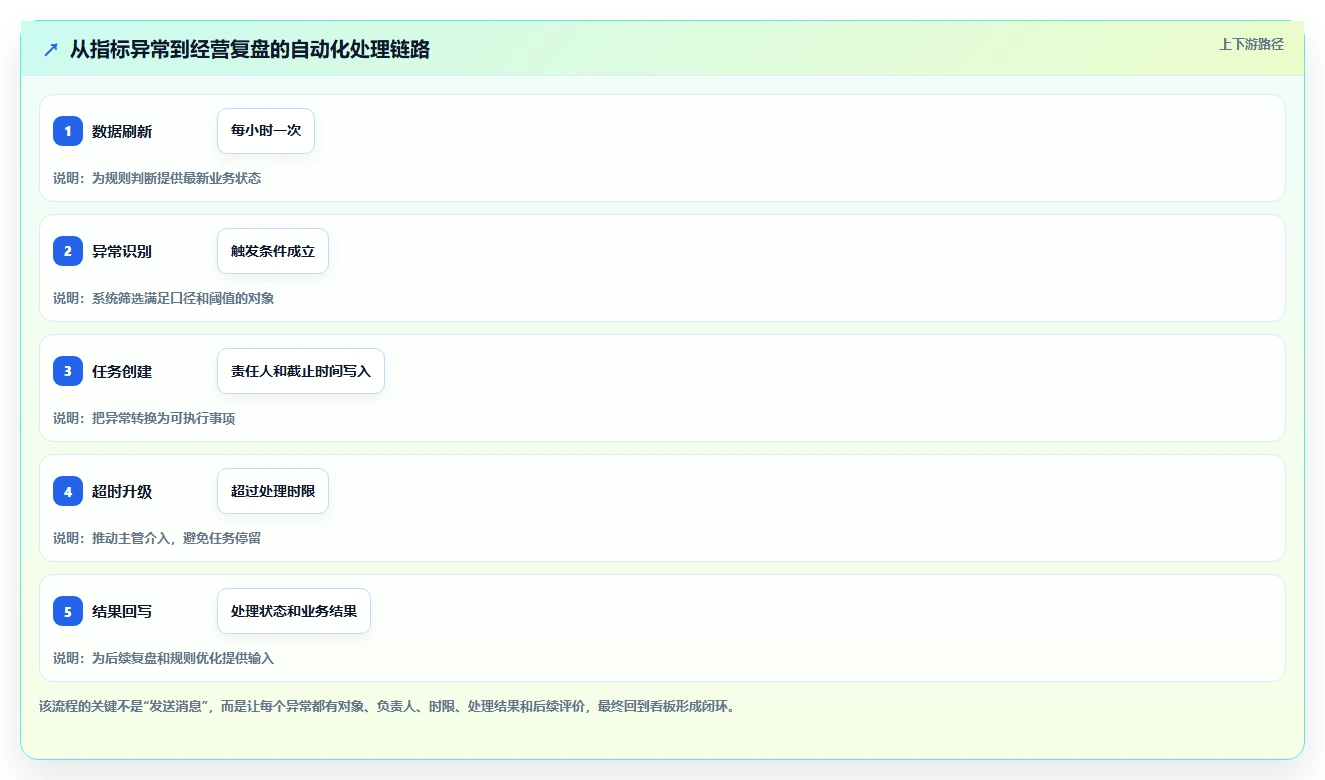Click the 异常识别 step name
1325x780 pixels.
coord(122,252)
